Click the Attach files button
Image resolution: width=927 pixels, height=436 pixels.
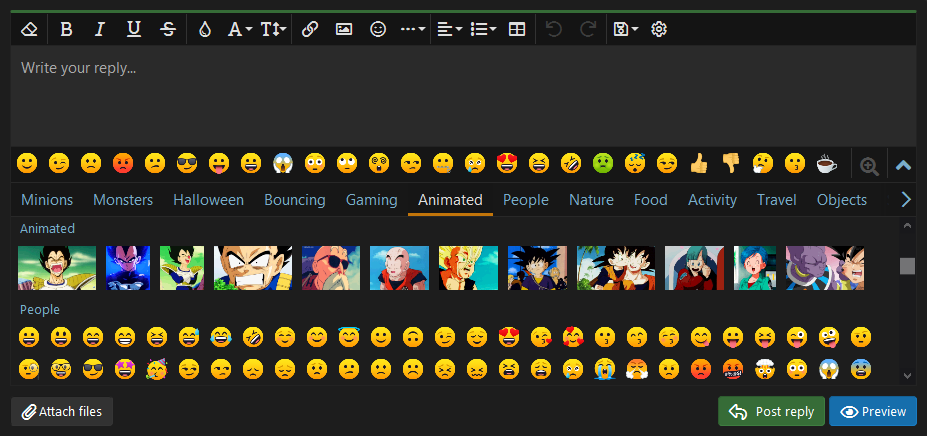coord(63,411)
